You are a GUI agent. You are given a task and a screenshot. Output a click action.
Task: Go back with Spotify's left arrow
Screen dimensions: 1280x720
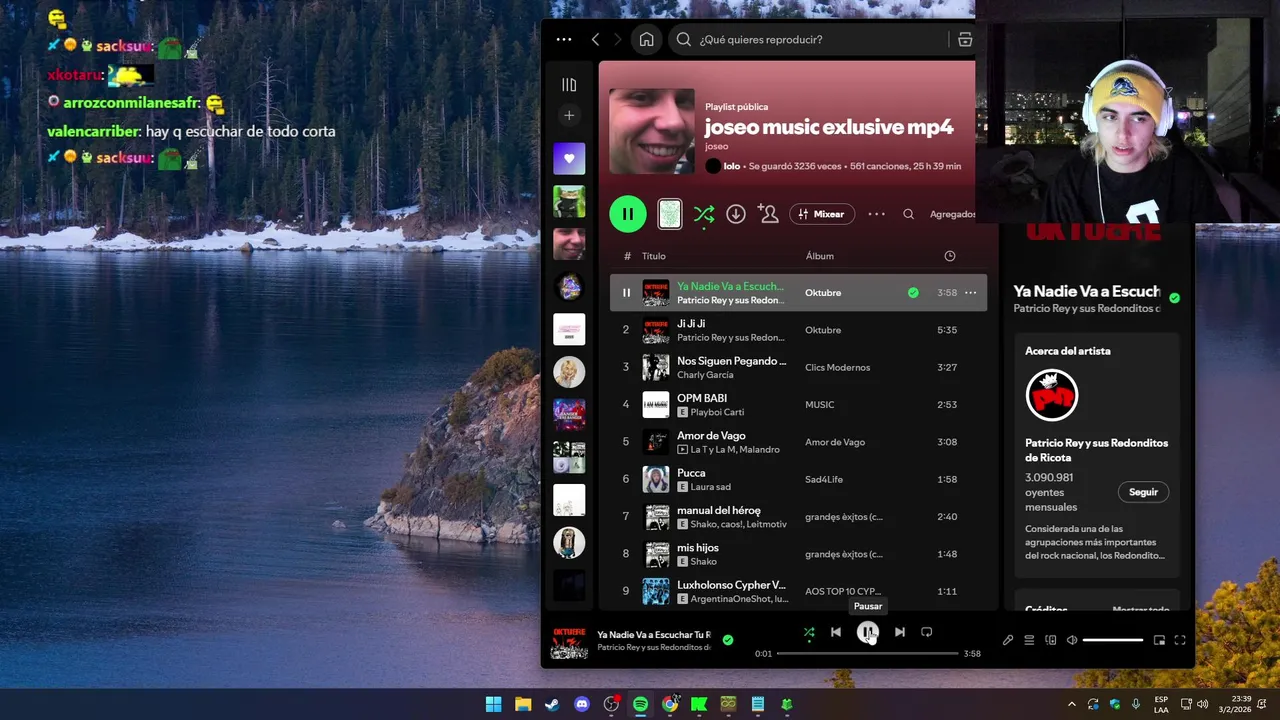(595, 40)
